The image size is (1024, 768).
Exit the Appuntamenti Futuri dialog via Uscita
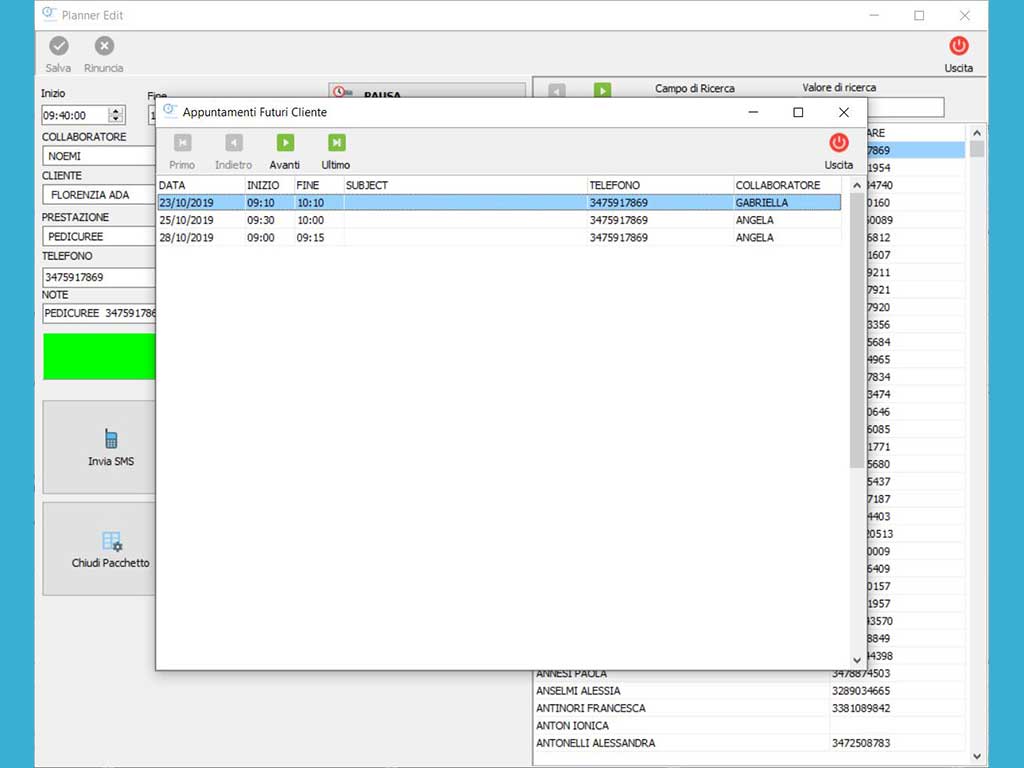pos(838,143)
